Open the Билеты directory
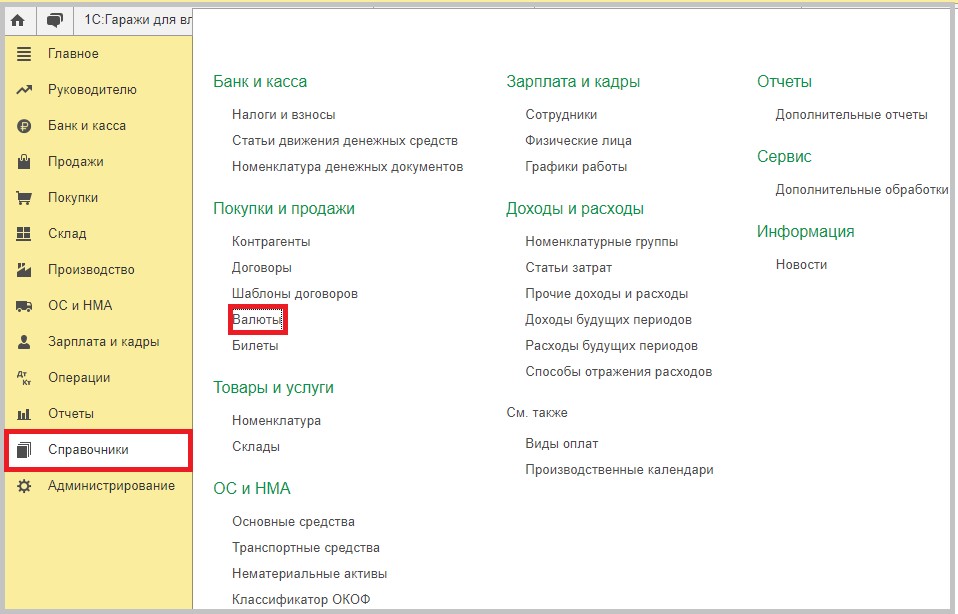 tap(255, 346)
